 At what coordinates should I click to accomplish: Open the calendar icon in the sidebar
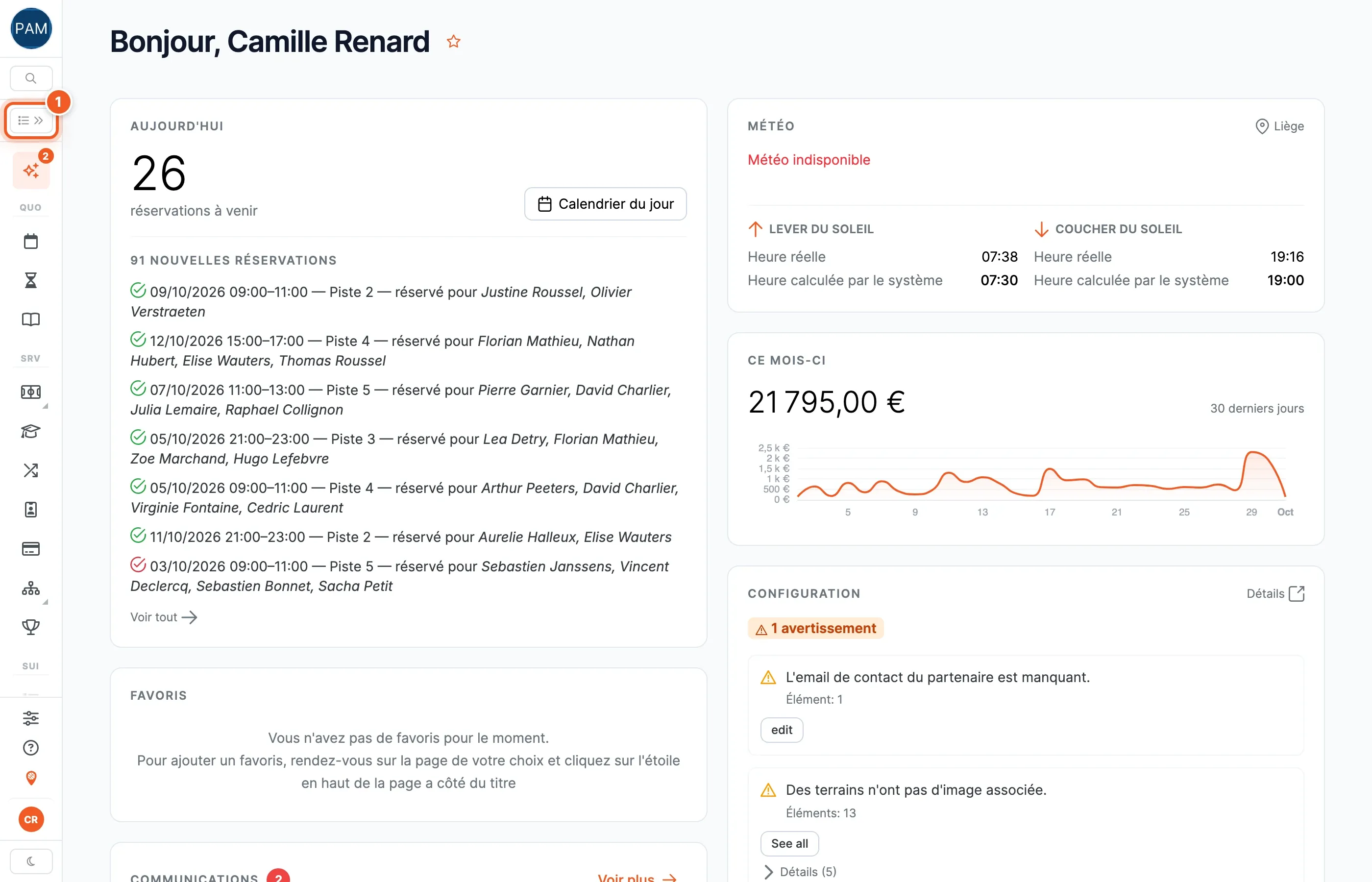pyautogui.click(x=31, y=241)
